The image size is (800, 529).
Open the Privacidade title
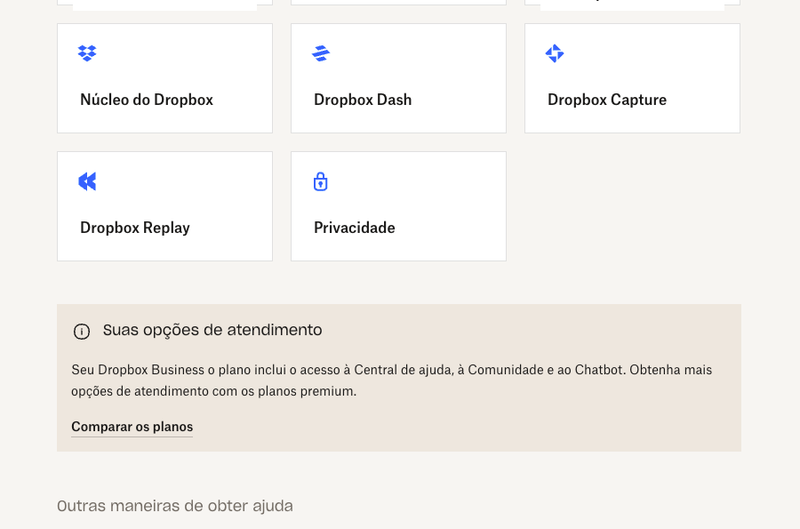(354, 228)
